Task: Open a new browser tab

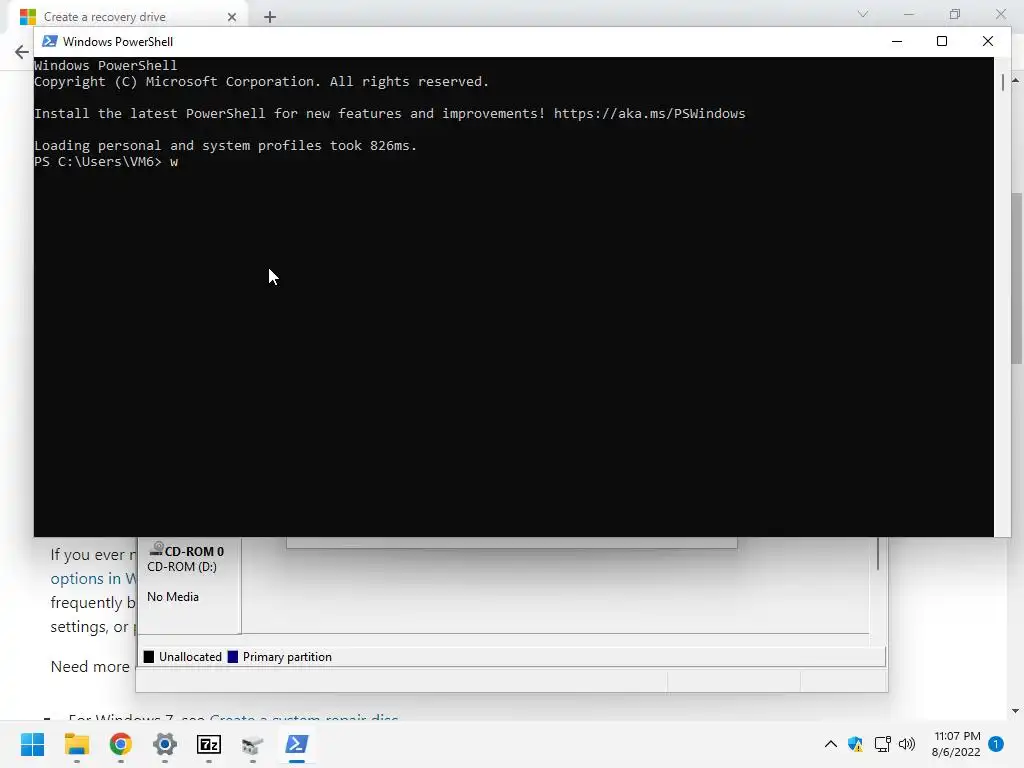Action: point(270,17)
